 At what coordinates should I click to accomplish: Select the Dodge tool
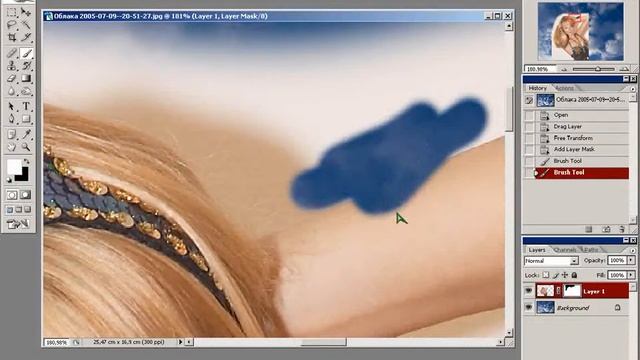pos(26,91)
